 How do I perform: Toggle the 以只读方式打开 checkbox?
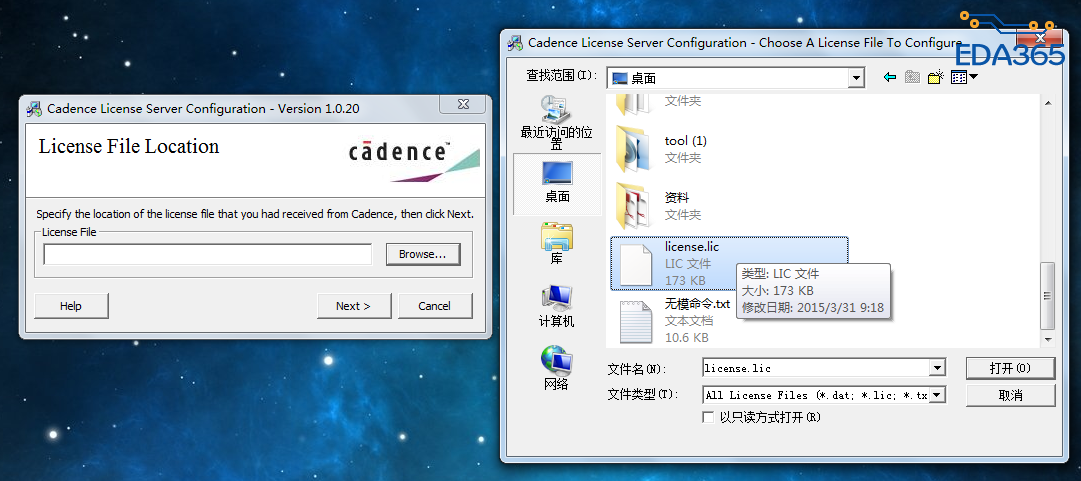click(x=707, y=417)
